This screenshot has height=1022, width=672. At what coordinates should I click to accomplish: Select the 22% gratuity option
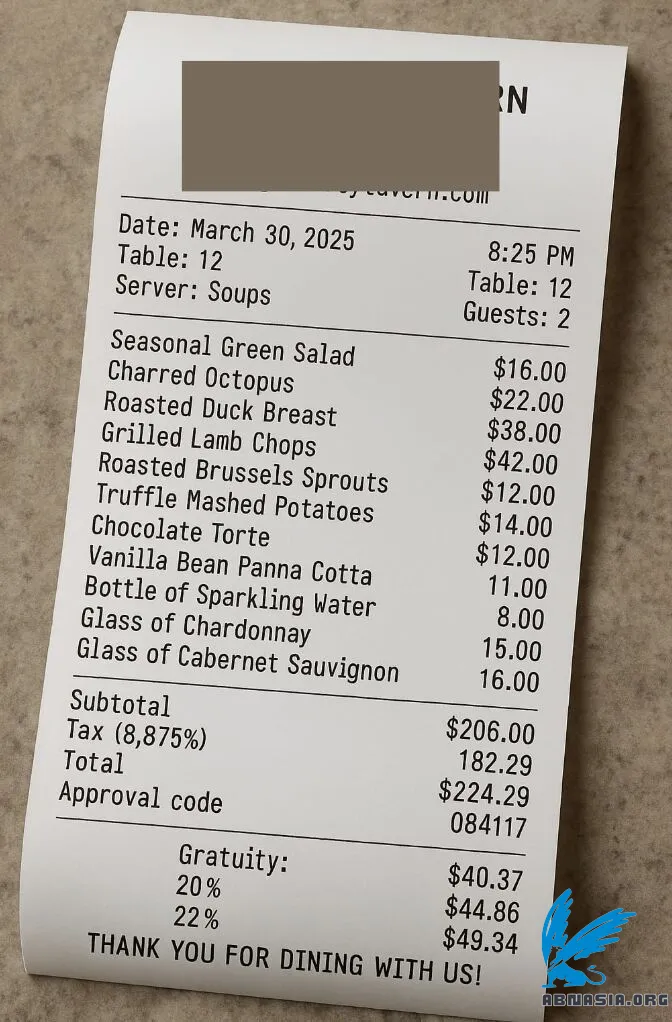point(196,918)
